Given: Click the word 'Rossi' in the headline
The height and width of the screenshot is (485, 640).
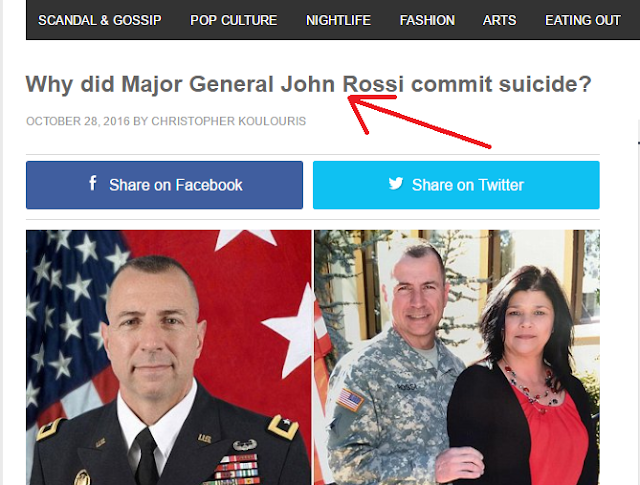Looking at the screenshot, I should click(373, 84).
